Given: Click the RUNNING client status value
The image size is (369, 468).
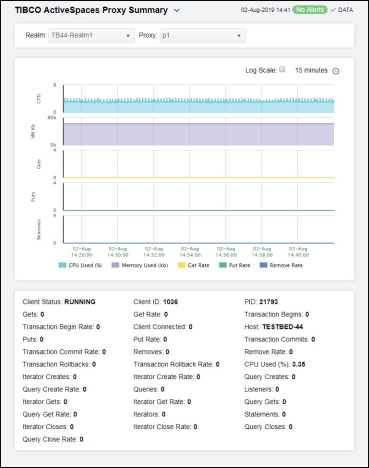Looking at the screenshot, I should tap(80, 302).
